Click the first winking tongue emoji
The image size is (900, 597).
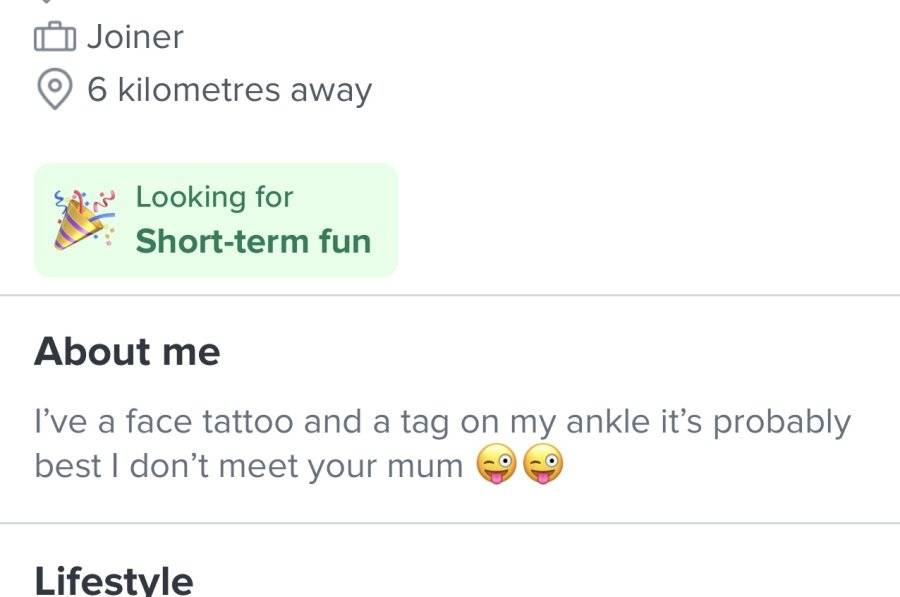coord(496,464)
